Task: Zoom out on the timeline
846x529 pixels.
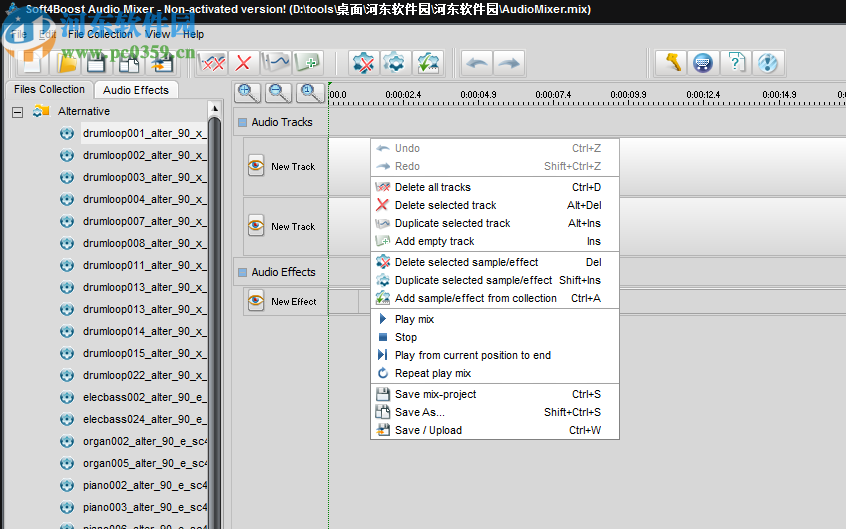Action: 279,93
